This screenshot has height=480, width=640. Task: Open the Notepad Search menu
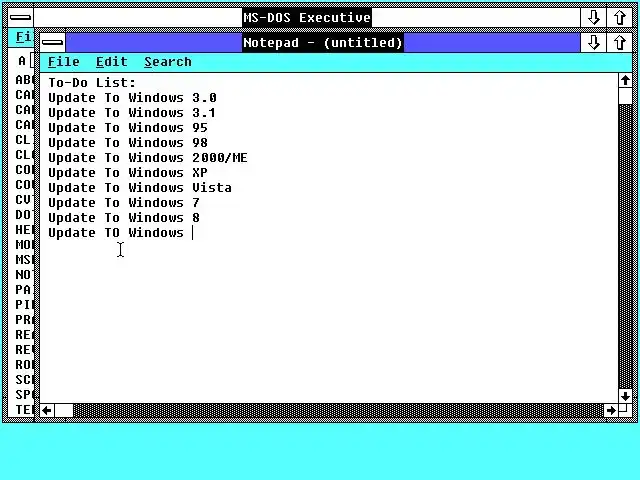point(168,62)
